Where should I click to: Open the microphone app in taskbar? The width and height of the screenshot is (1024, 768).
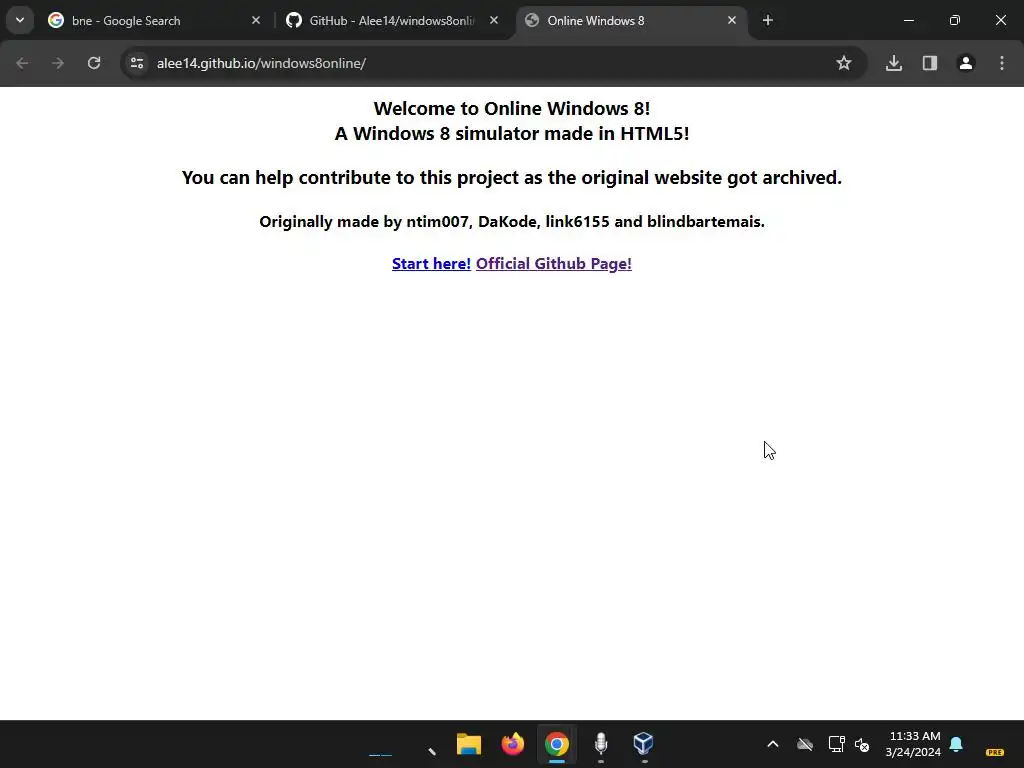click(601, 744)
